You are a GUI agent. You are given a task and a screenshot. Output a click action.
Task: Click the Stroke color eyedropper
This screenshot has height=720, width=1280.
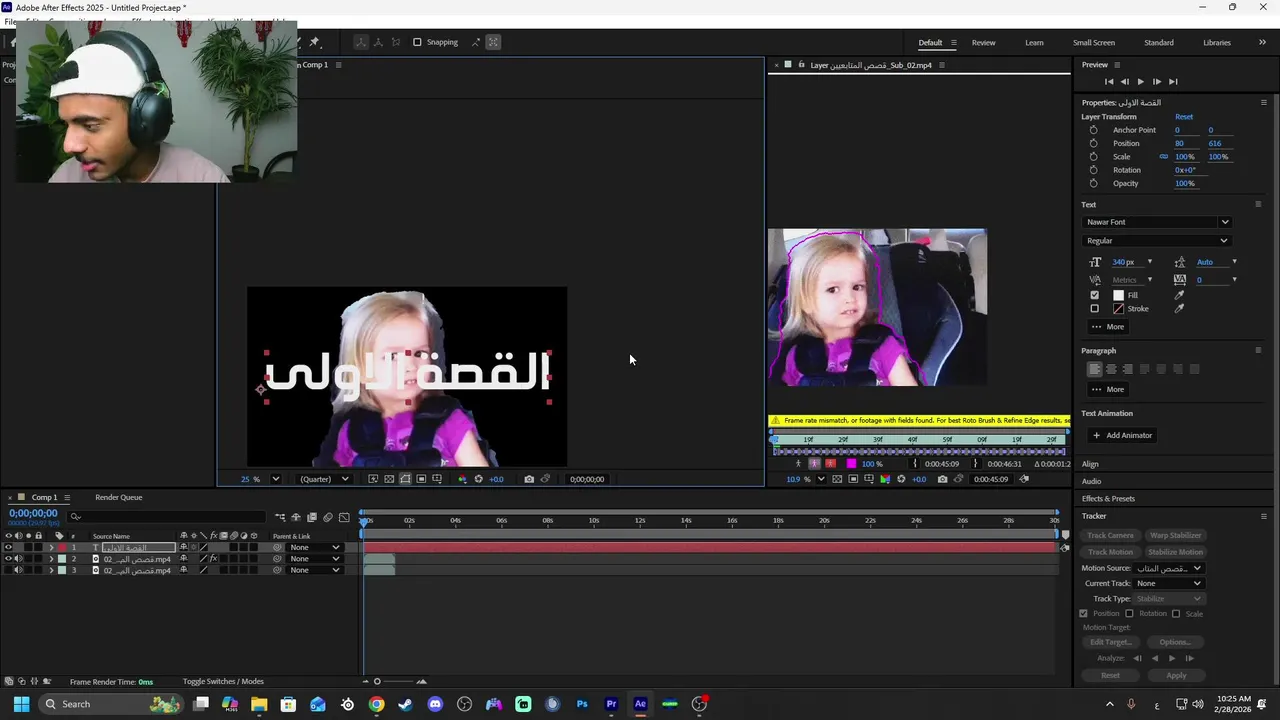tap(1179, 309)
